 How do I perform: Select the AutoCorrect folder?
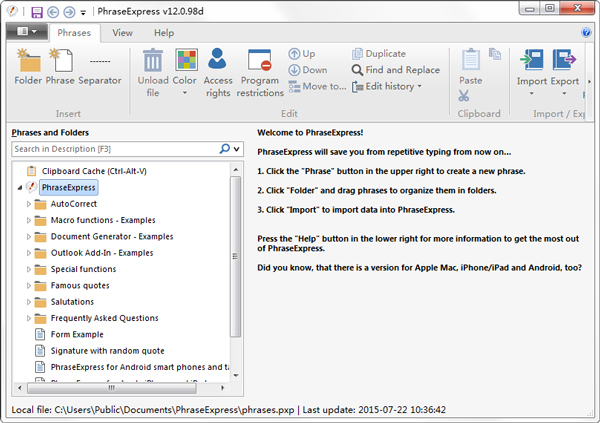tap(74, 204)
